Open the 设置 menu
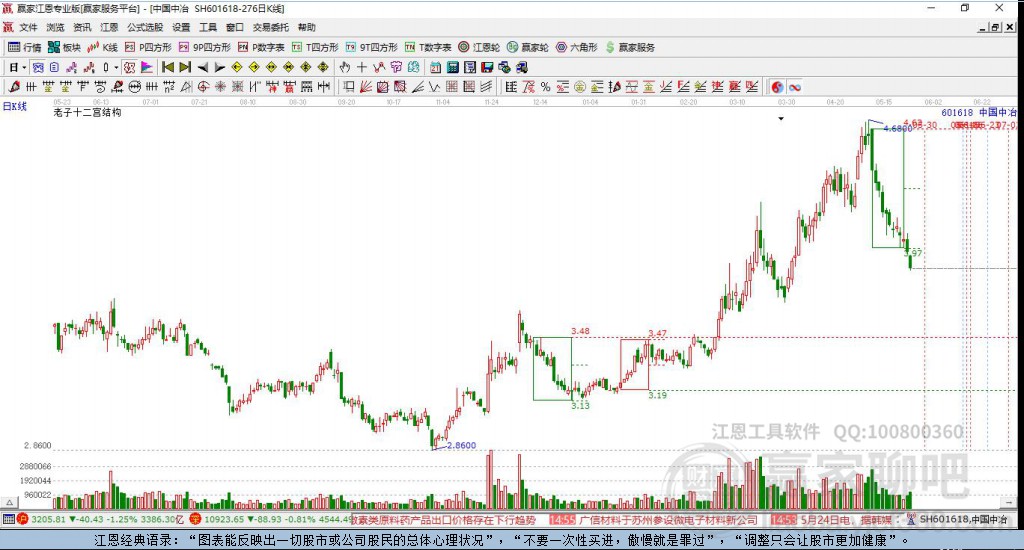The image size is (1024, 550). coord(181,27)
